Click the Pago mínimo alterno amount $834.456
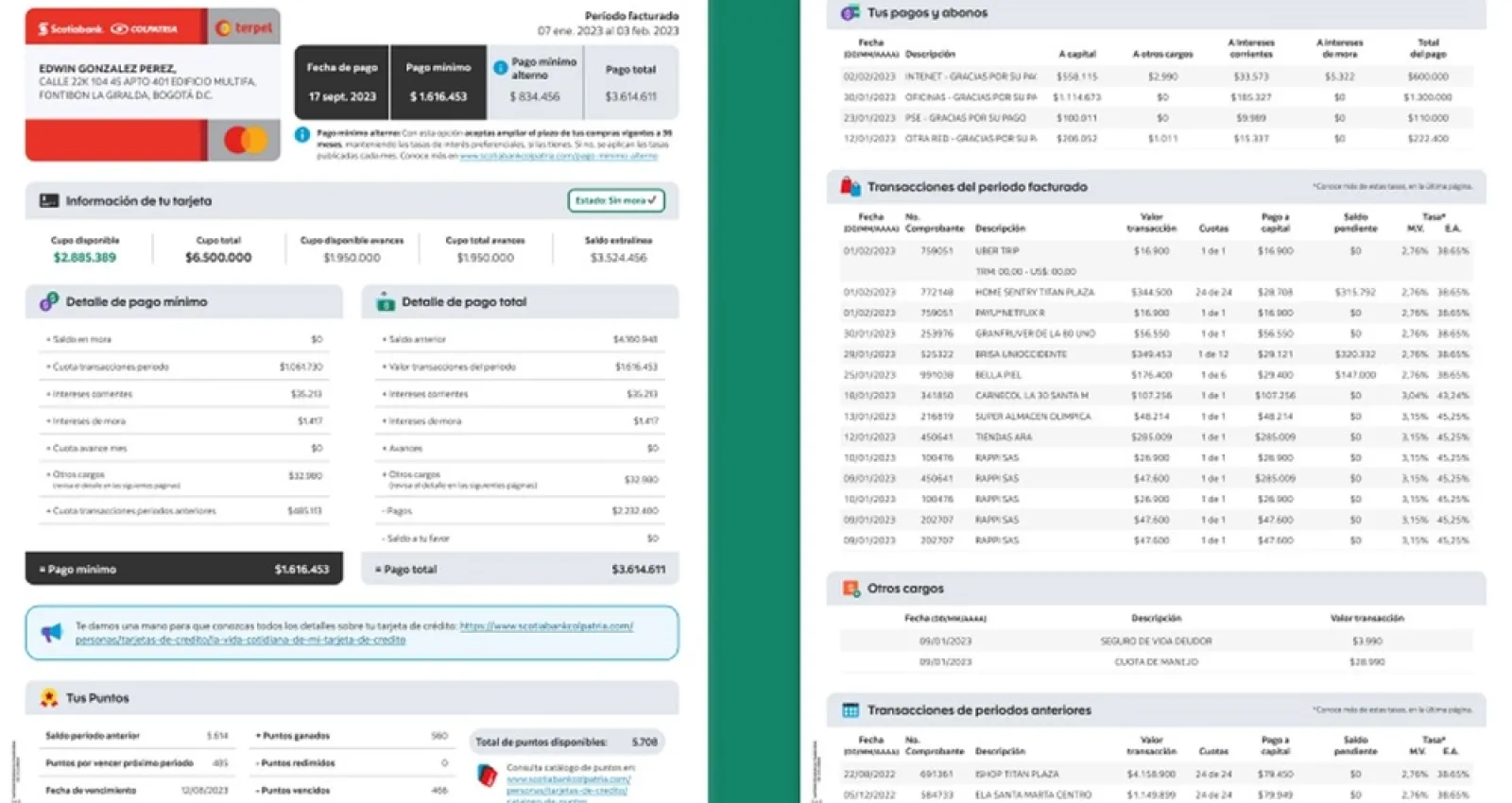Screen dimensions: 1512x803 535,96
